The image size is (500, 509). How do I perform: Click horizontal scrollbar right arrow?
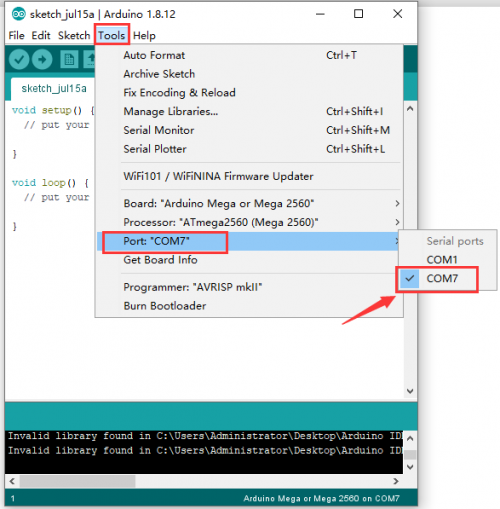pyautogui.click(x=396, y=481)
